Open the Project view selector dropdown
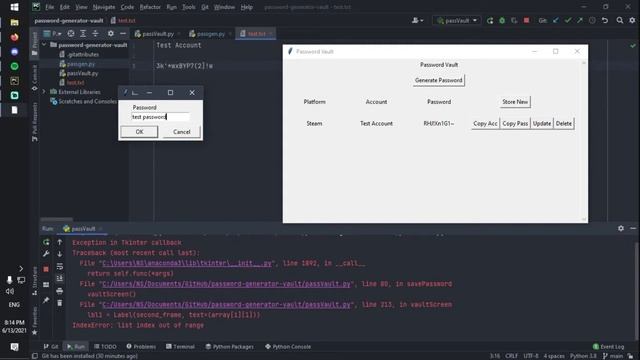This screenshot has width=640, height=360. [x=52, y=33]
